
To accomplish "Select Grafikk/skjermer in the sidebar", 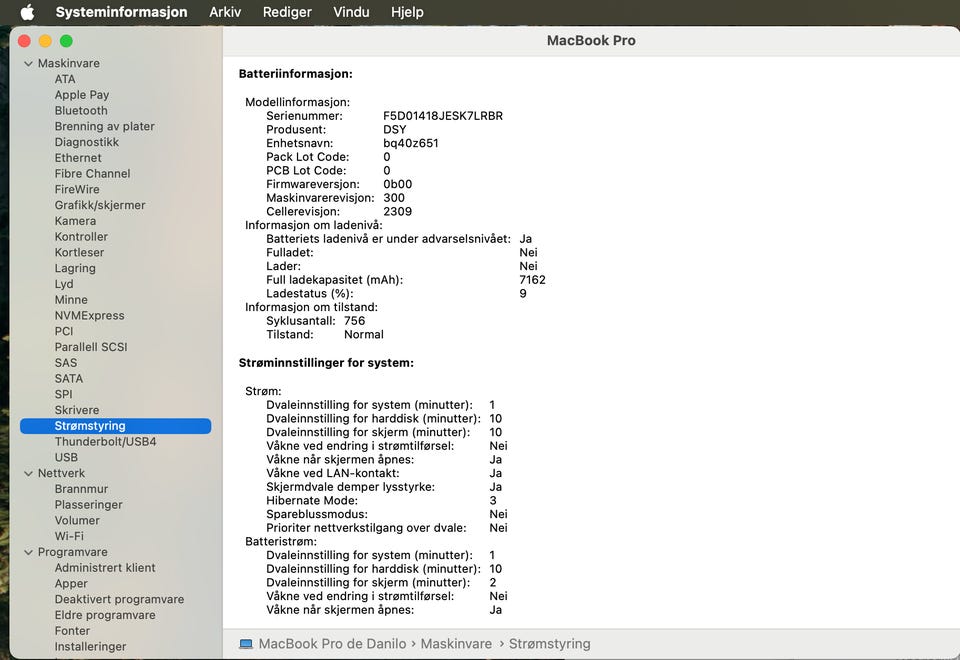I will pyautogui.click(x=100, y=205).
